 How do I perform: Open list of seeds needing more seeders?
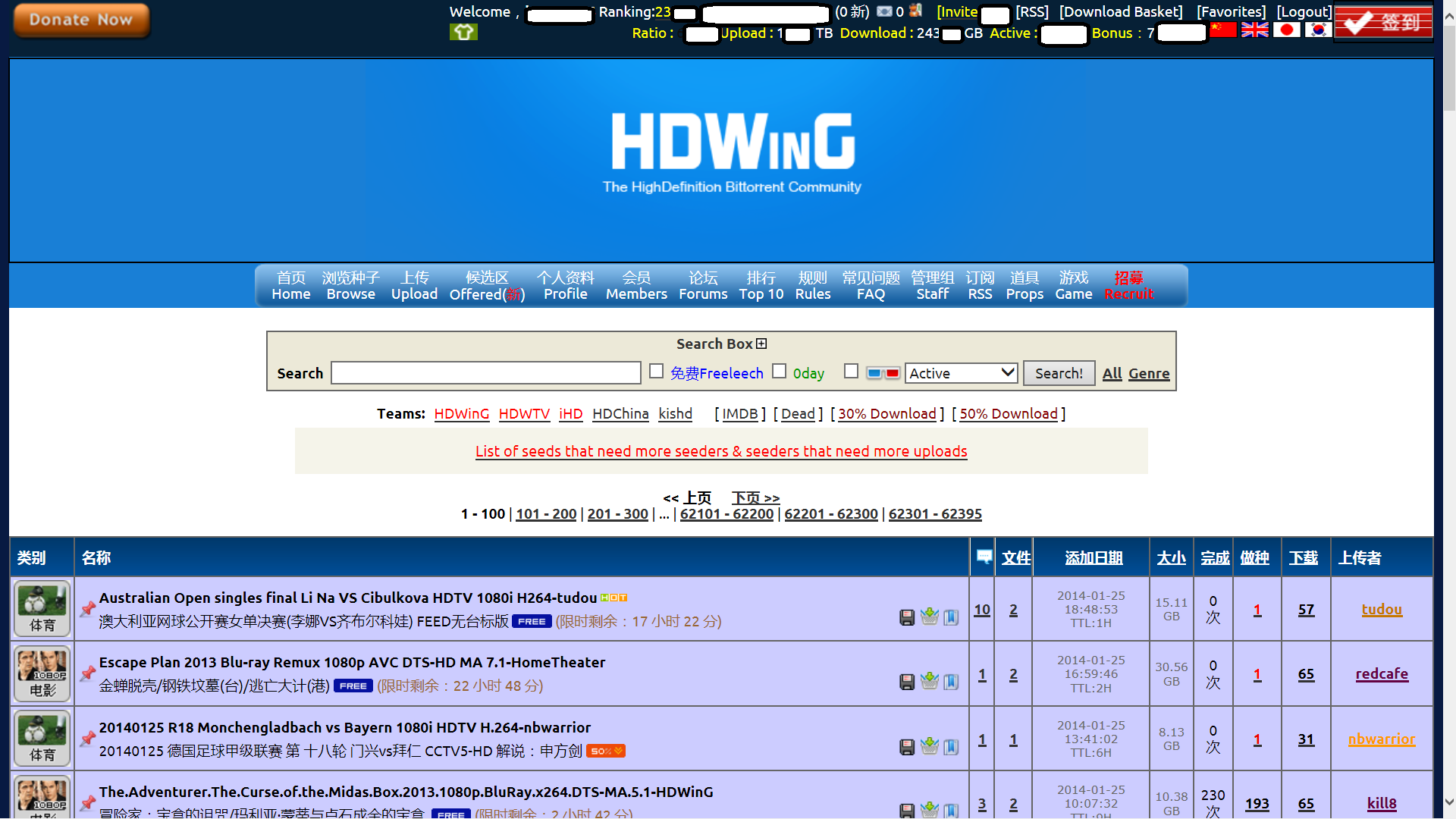(x=721, y=451)
